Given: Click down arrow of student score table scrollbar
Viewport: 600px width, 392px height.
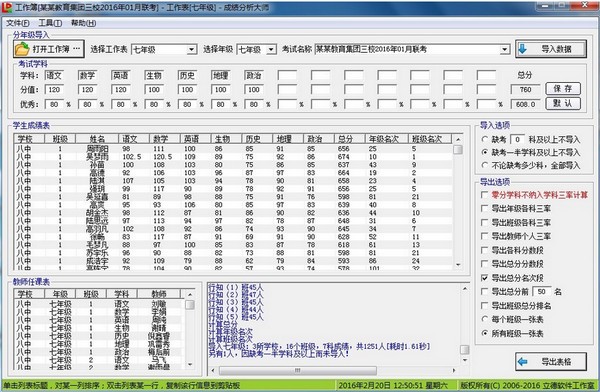Looking at the screenshot, I should click(x=458, y=265).
